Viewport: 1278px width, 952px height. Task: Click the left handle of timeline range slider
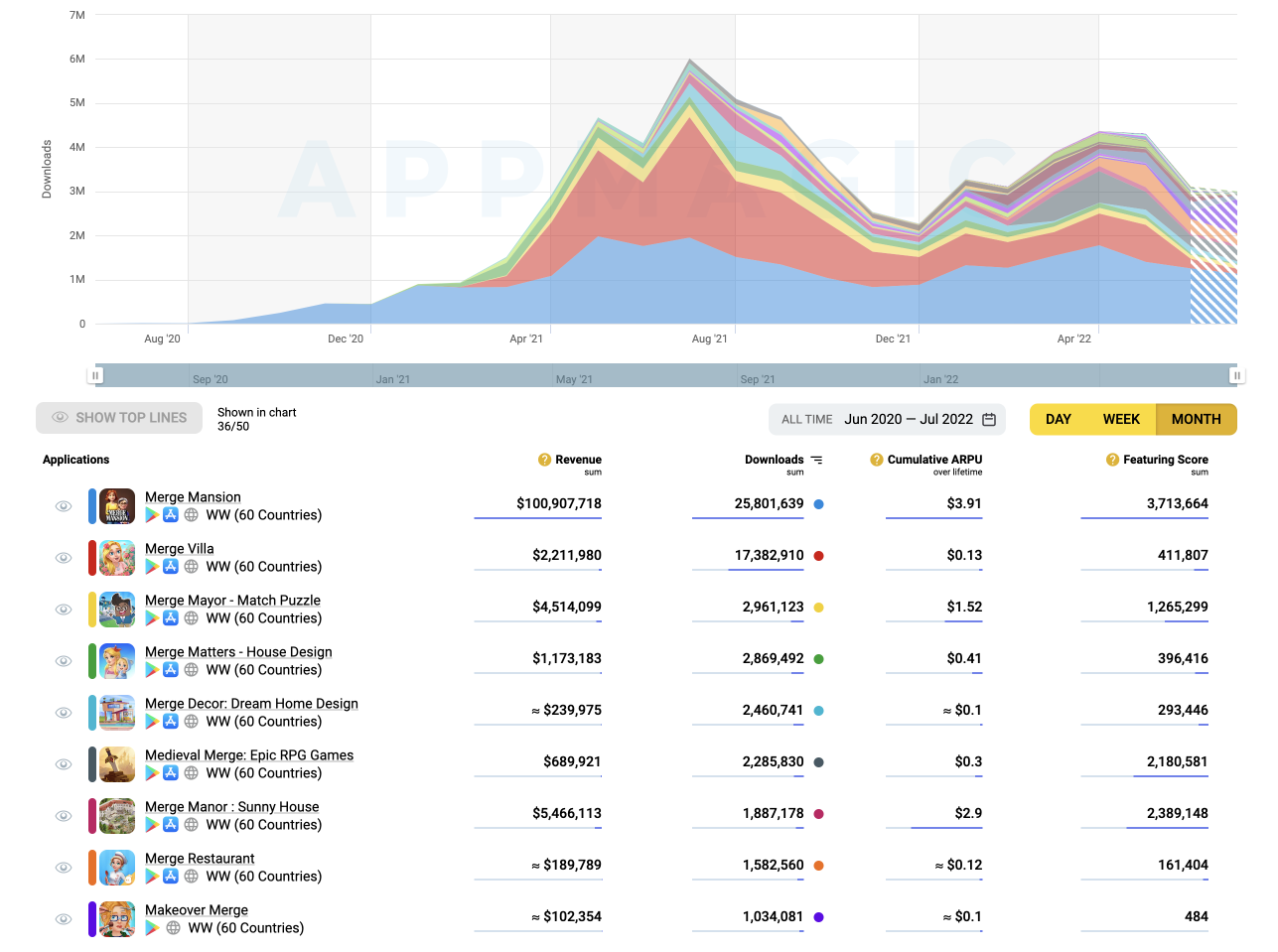click(95, 375)
